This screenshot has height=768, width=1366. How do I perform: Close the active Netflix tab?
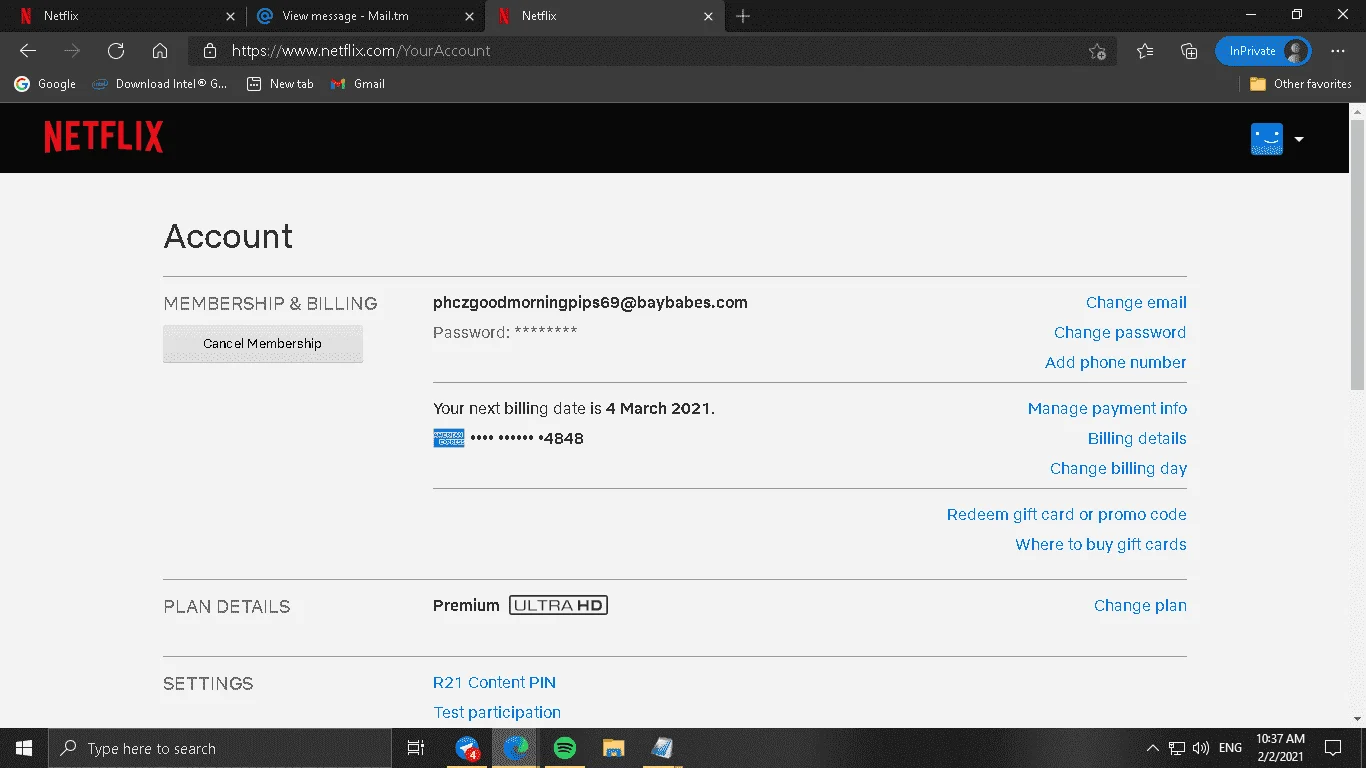[709, 16]
